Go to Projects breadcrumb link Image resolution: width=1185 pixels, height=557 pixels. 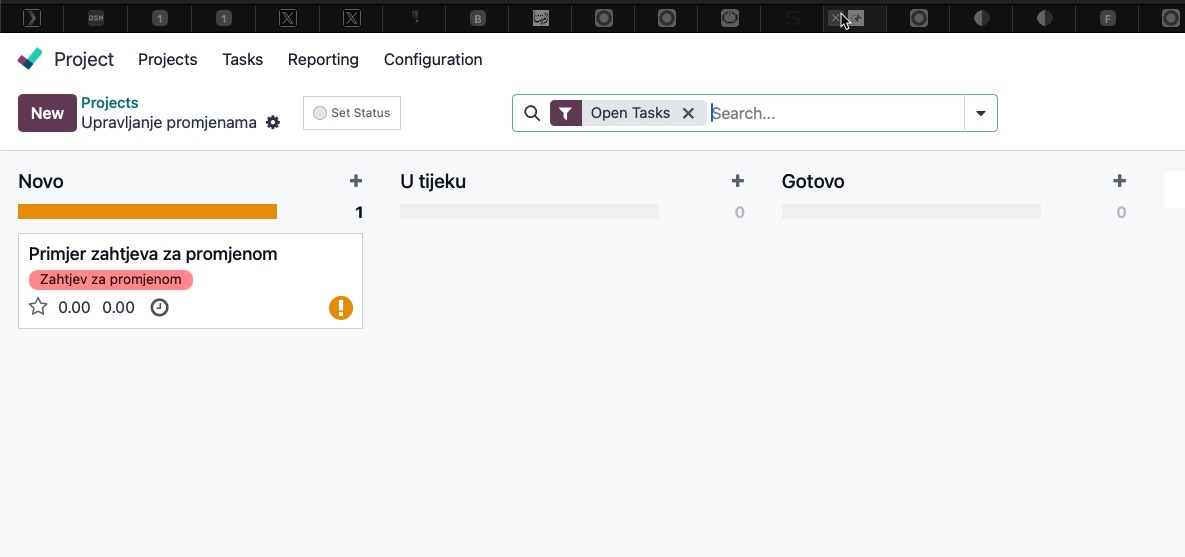[110, 103]
